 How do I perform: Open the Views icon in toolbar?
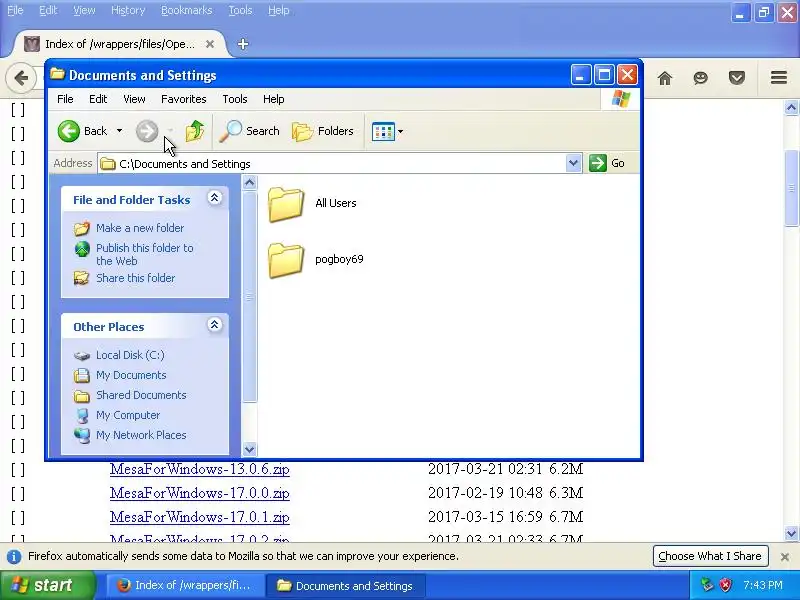pos(383,131)
